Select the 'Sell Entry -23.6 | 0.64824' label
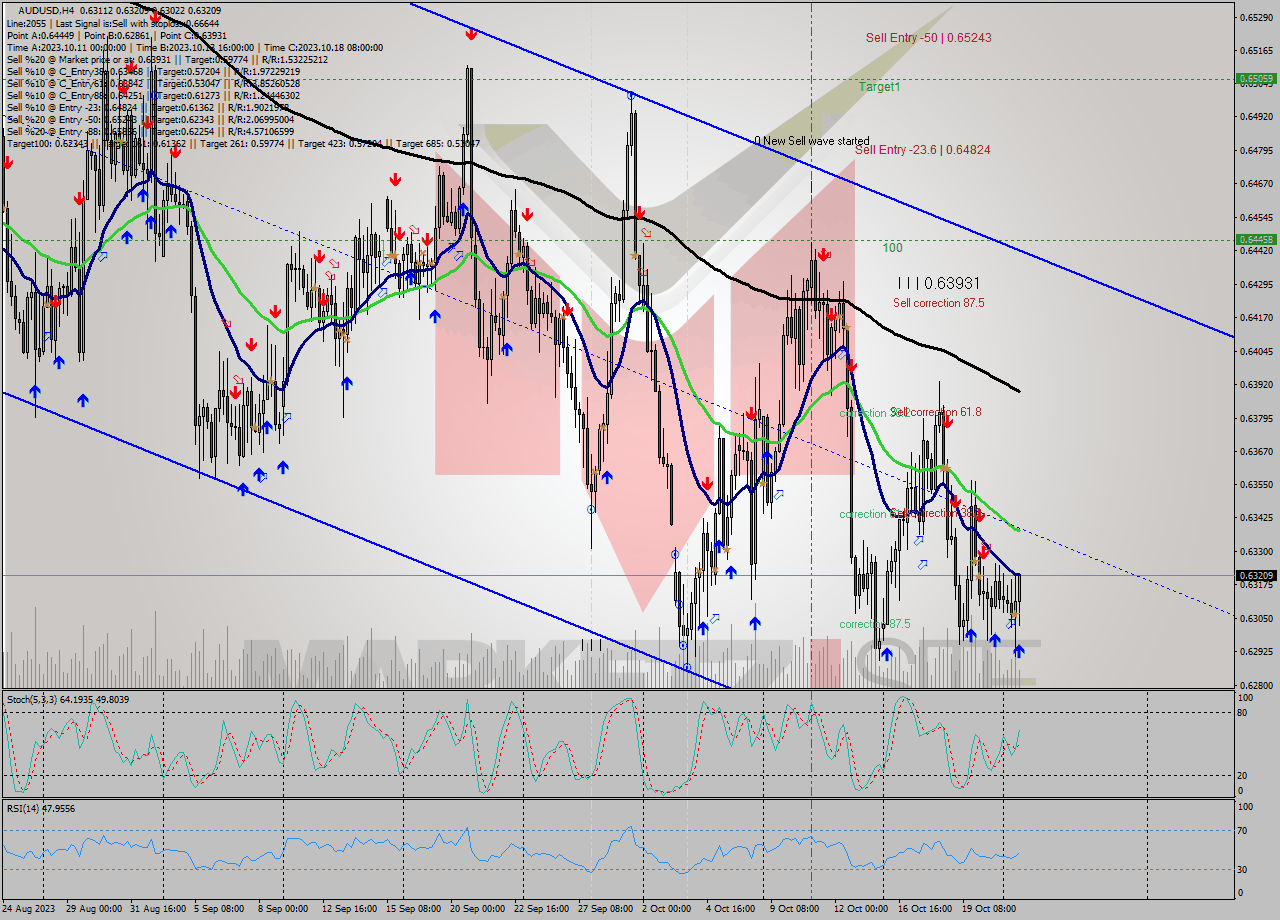 (x=923, y=150)
